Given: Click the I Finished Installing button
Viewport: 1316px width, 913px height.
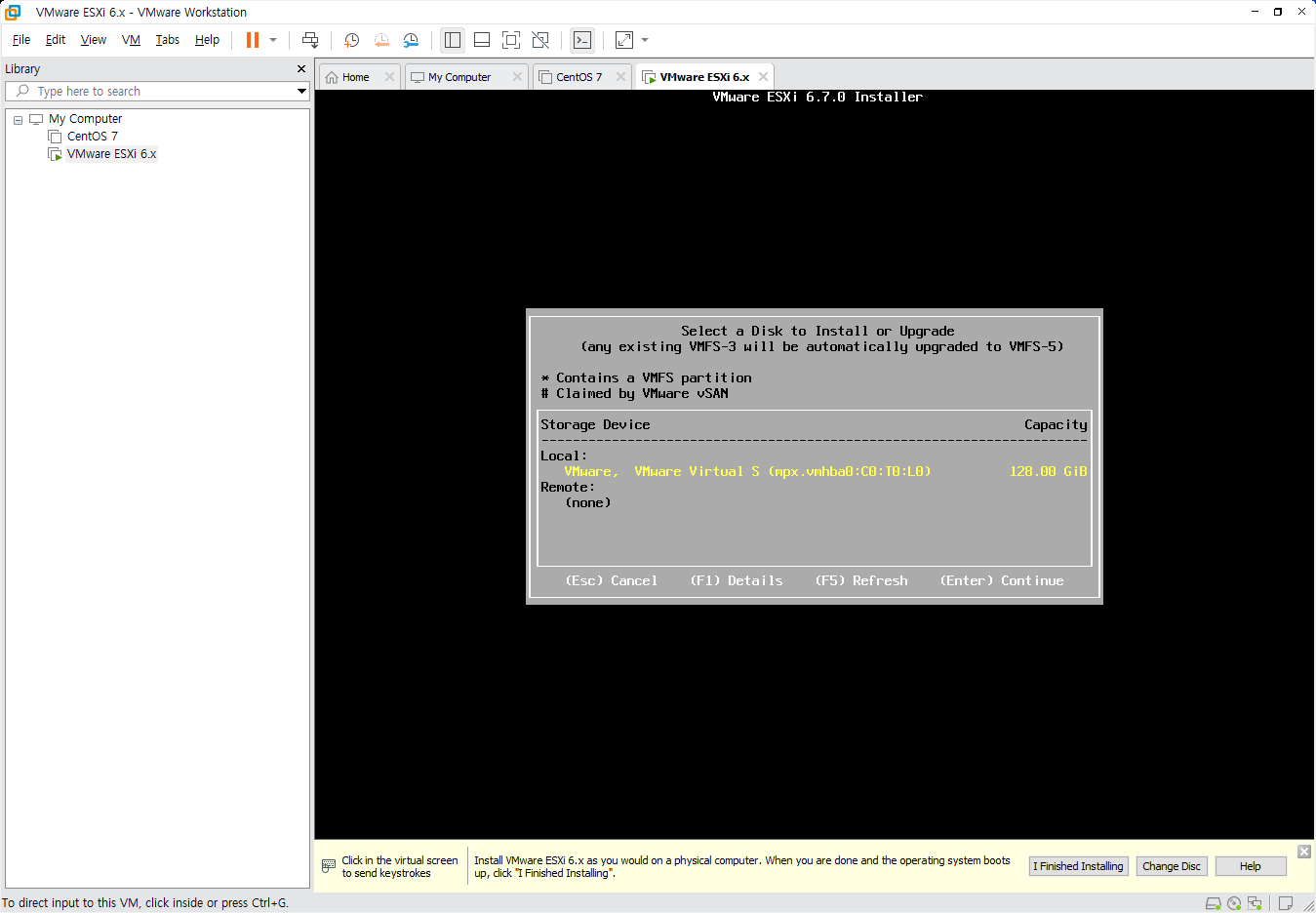Looking at the screenshot, I should (1079, 866).
